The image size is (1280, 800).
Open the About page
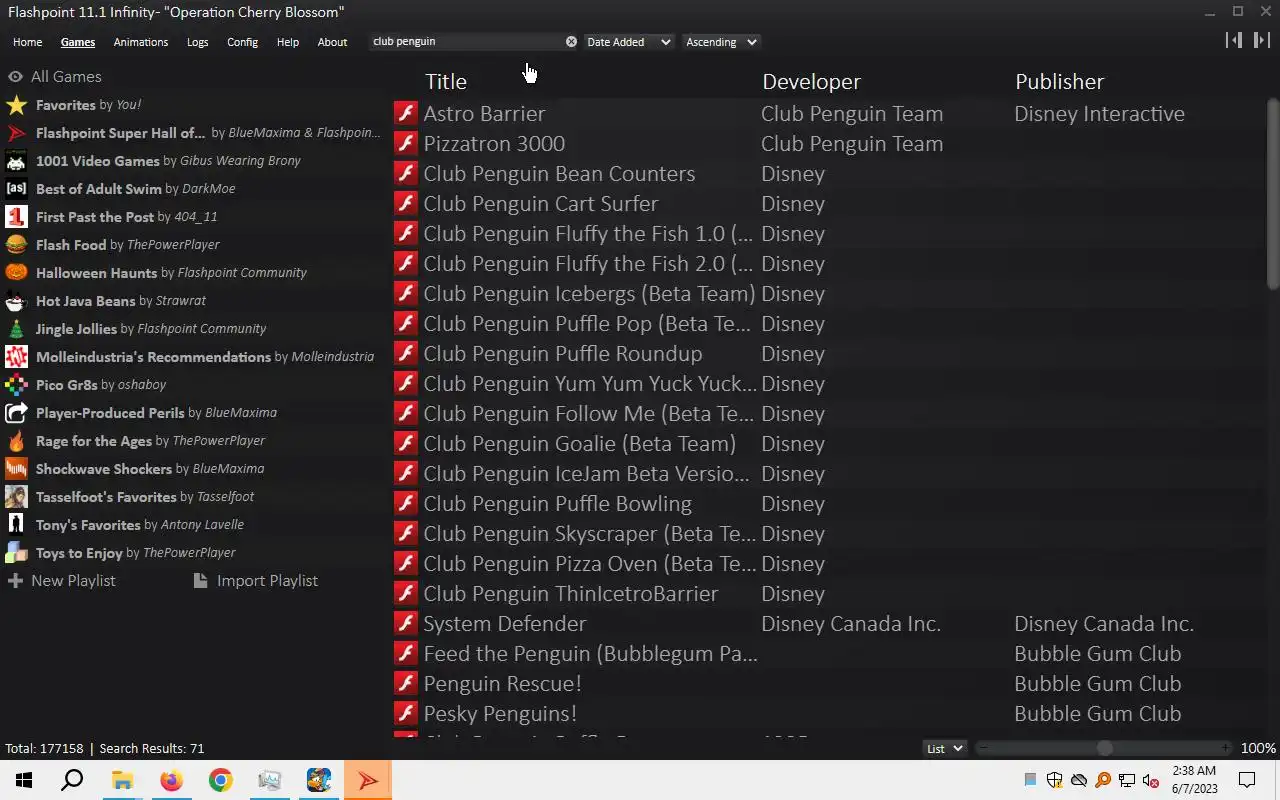[x=332, y=42]
